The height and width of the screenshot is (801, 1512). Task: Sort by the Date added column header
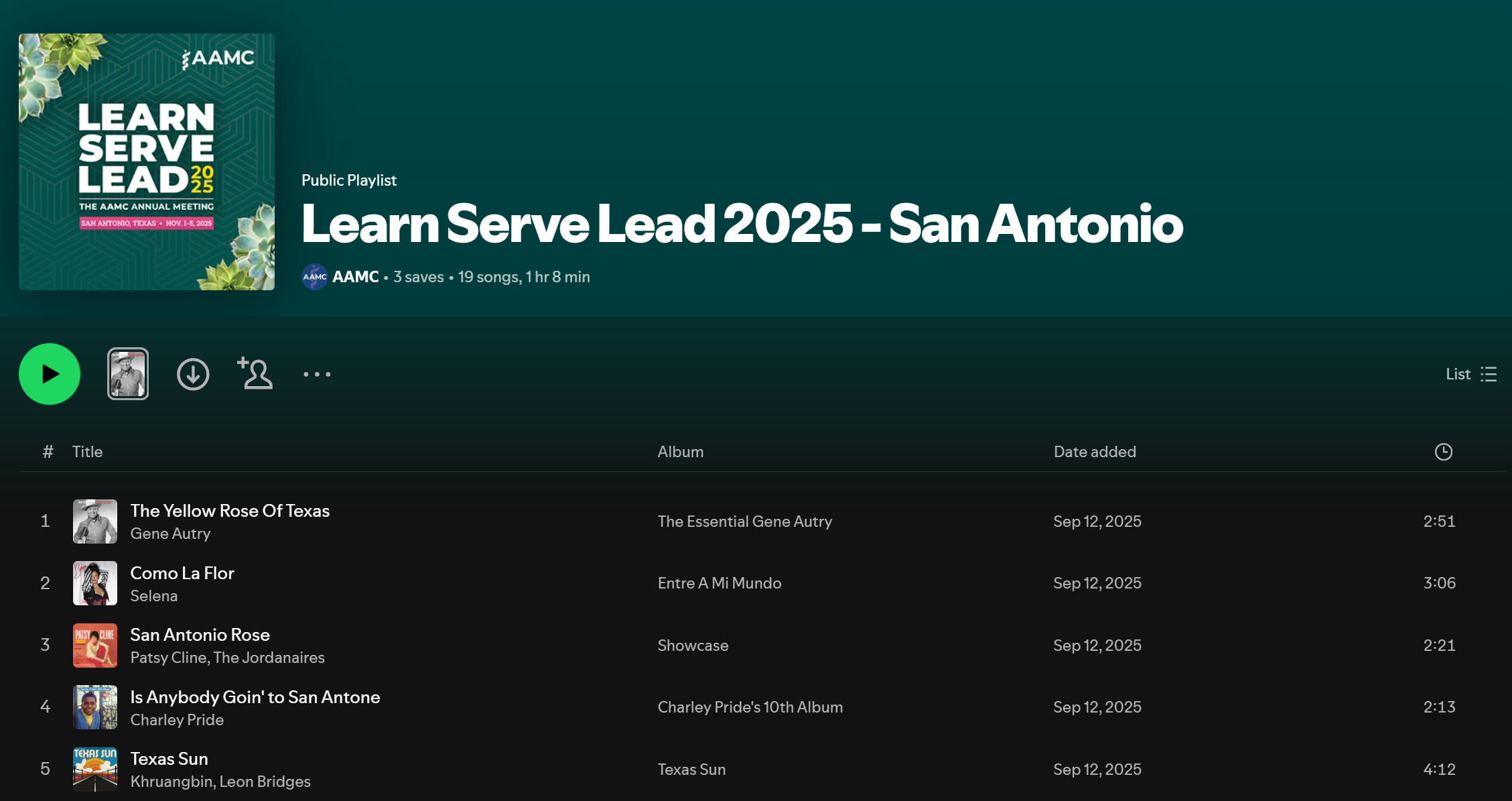(x=1094, y=452)
